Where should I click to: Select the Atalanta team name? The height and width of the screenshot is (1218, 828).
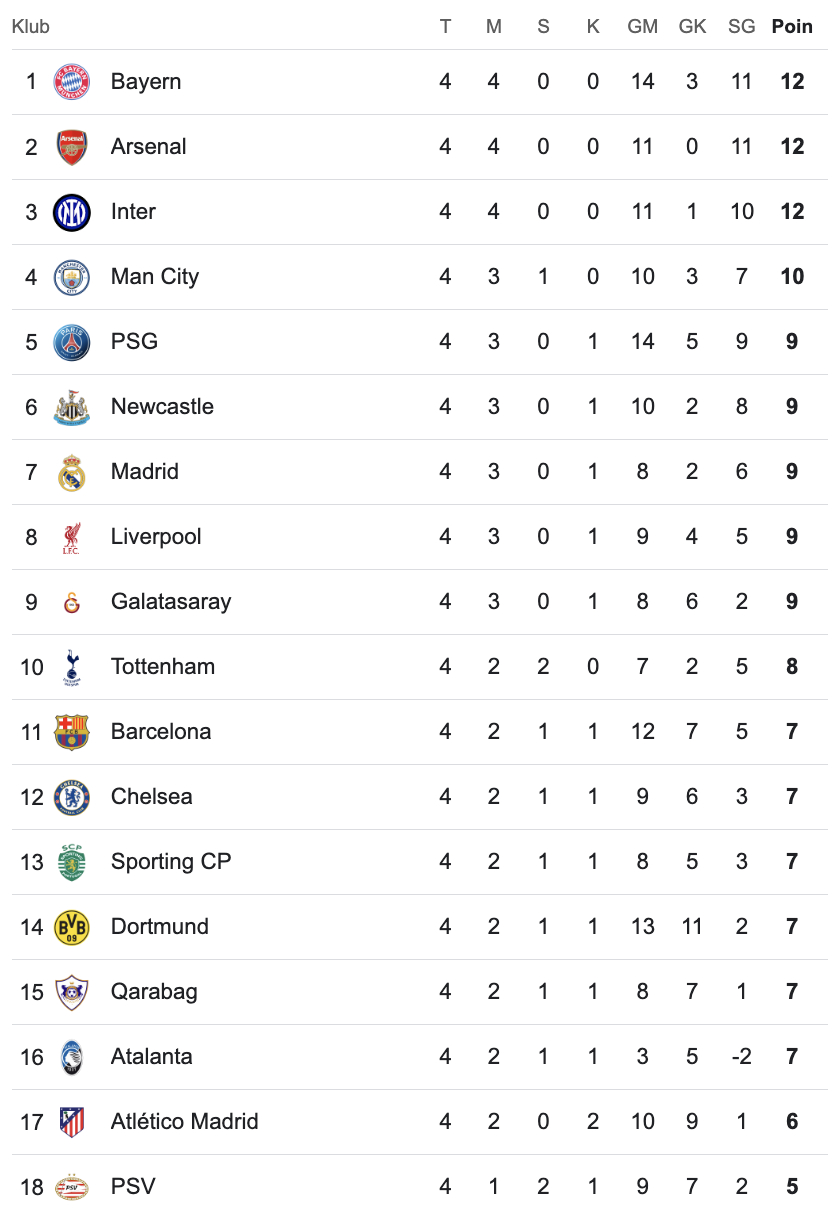[x=151, y=1057]
